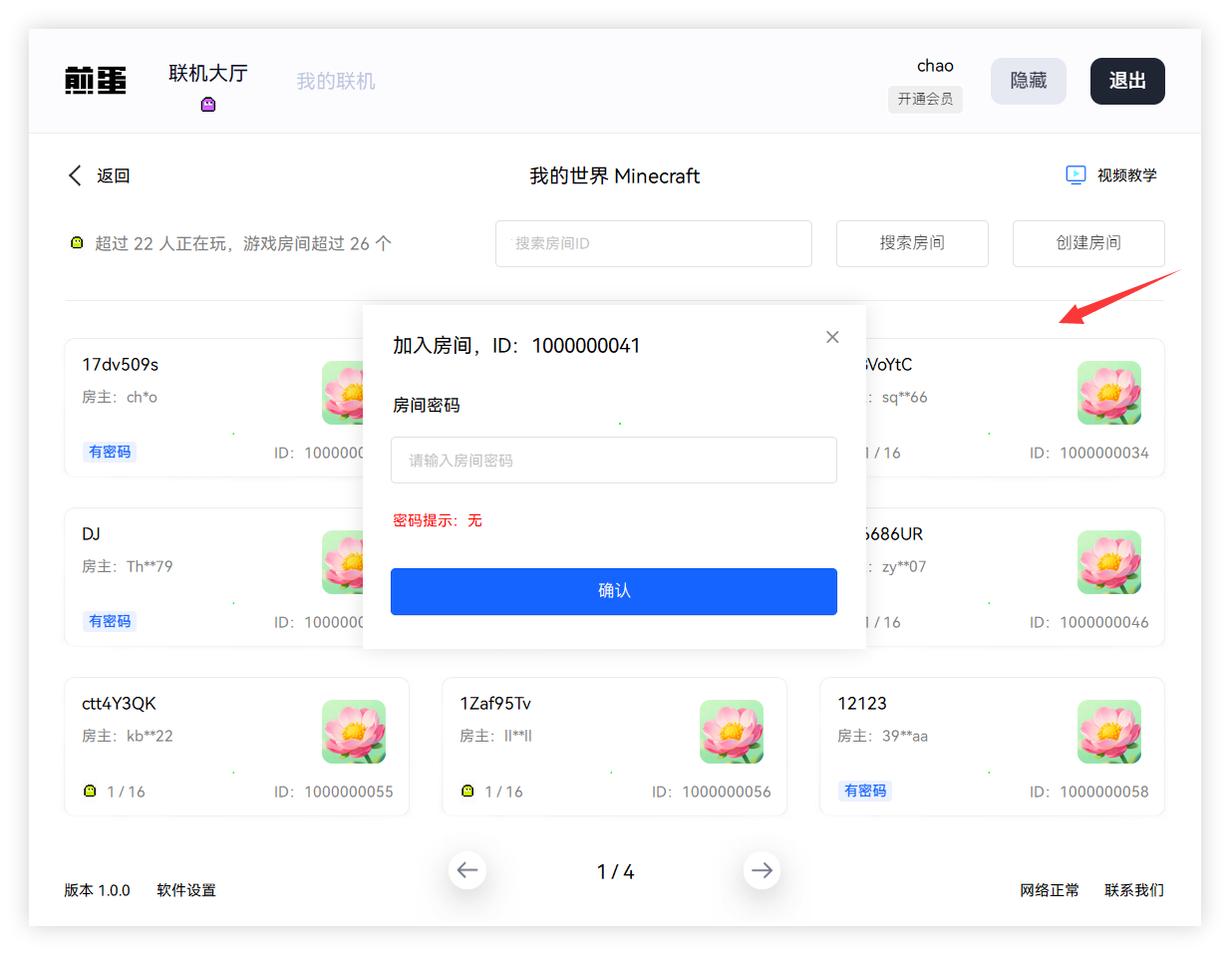1232x957 pixels.
Task: Switch to the 我的联机 tab
Action: 335,81
